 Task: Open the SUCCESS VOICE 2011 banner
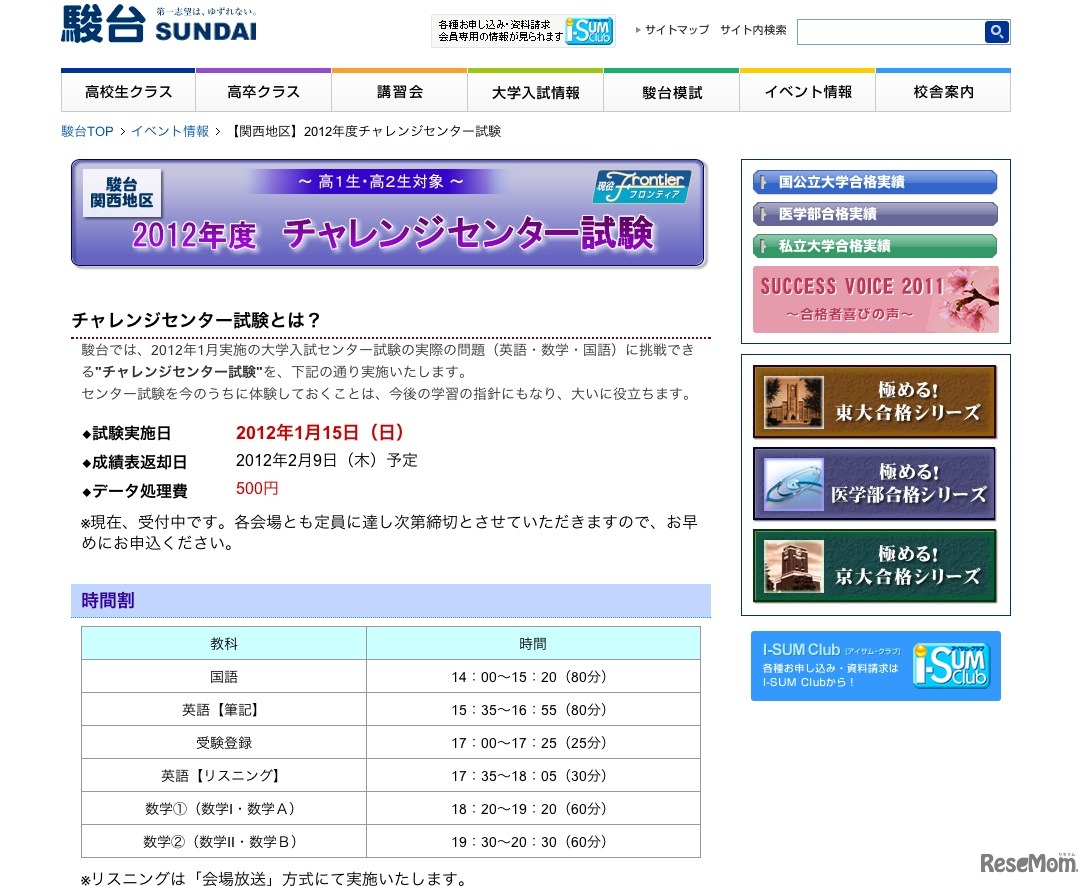point(875,299)
